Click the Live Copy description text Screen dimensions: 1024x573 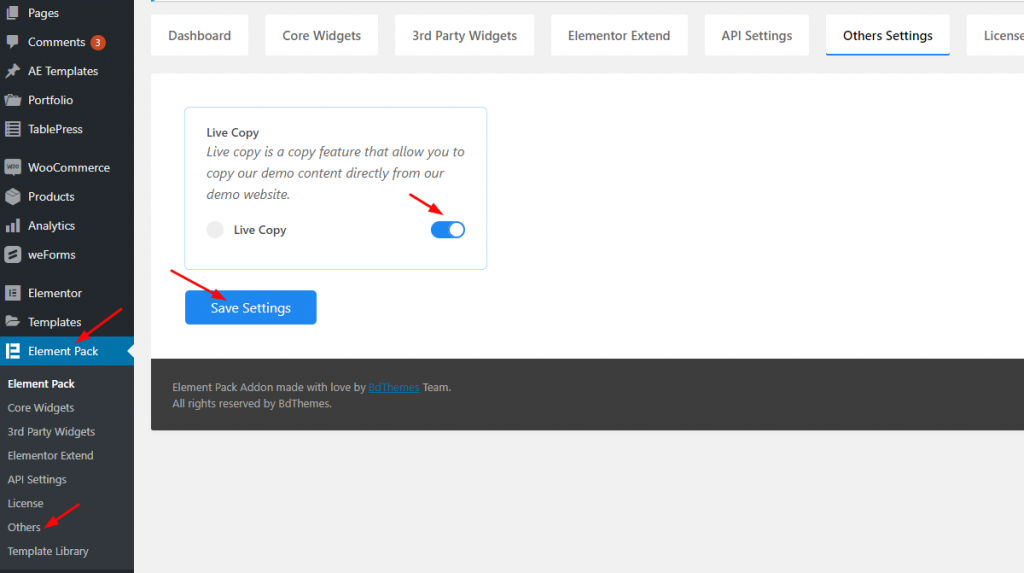pos(335,173)
